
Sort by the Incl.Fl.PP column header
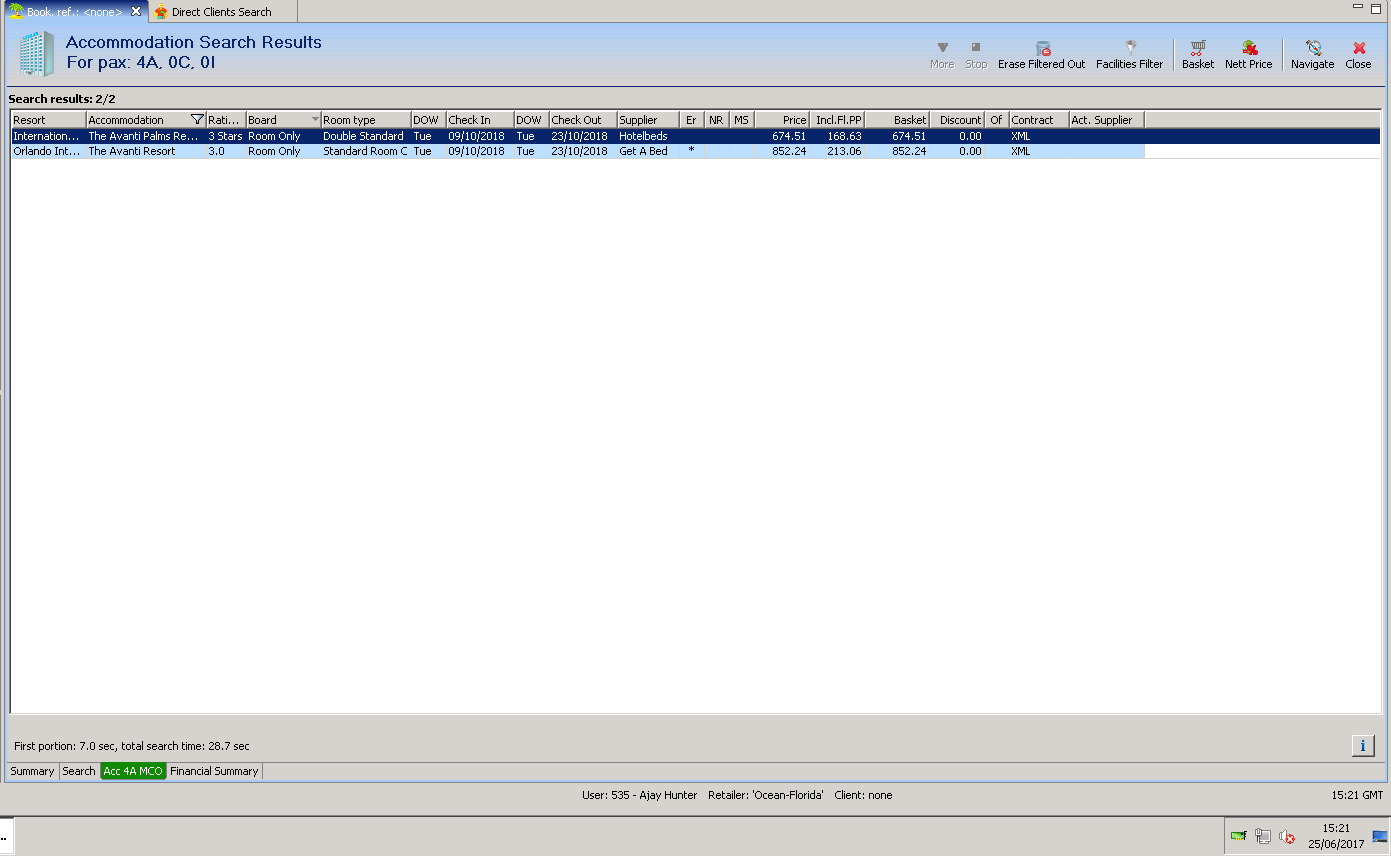click(x=837, y=120)
